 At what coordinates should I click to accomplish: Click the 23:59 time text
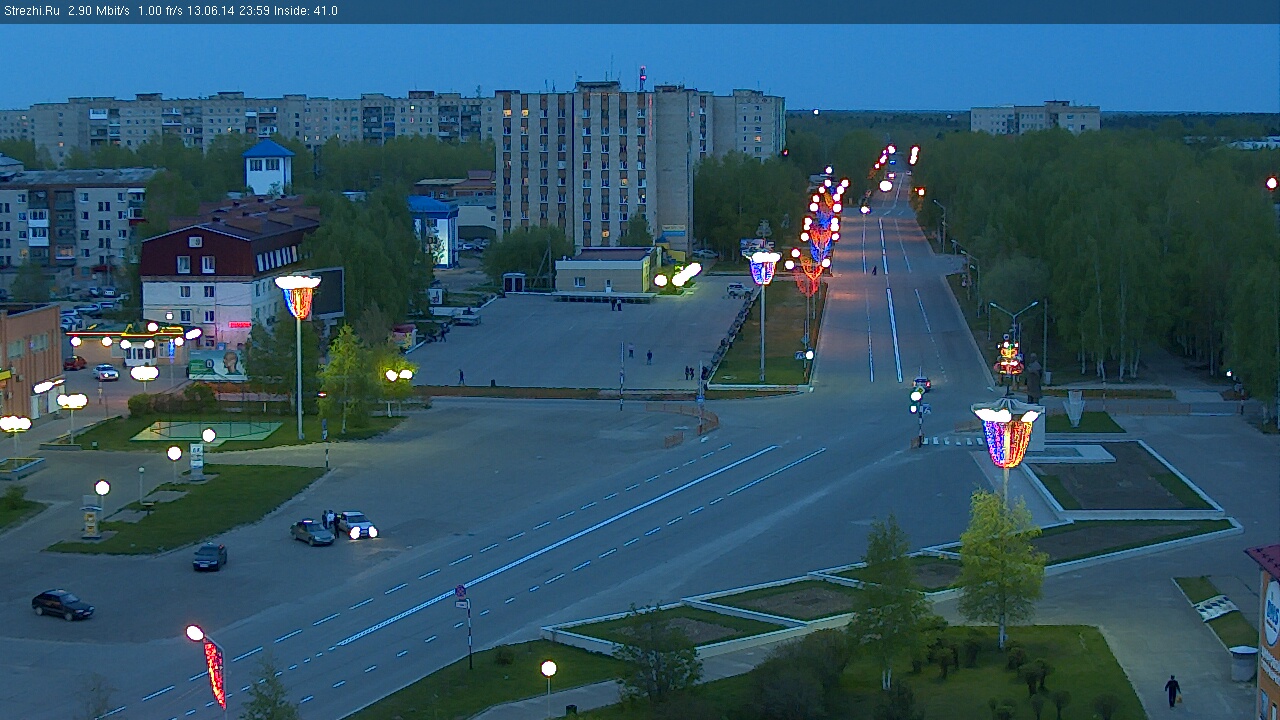coord(254,11)
